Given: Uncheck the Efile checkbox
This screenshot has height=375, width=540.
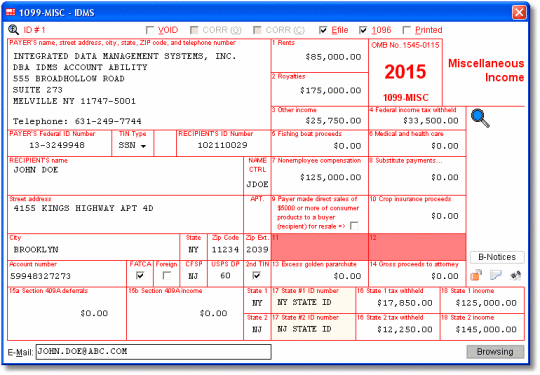Looking at the screenshot, I should click(x=323, y=30).
